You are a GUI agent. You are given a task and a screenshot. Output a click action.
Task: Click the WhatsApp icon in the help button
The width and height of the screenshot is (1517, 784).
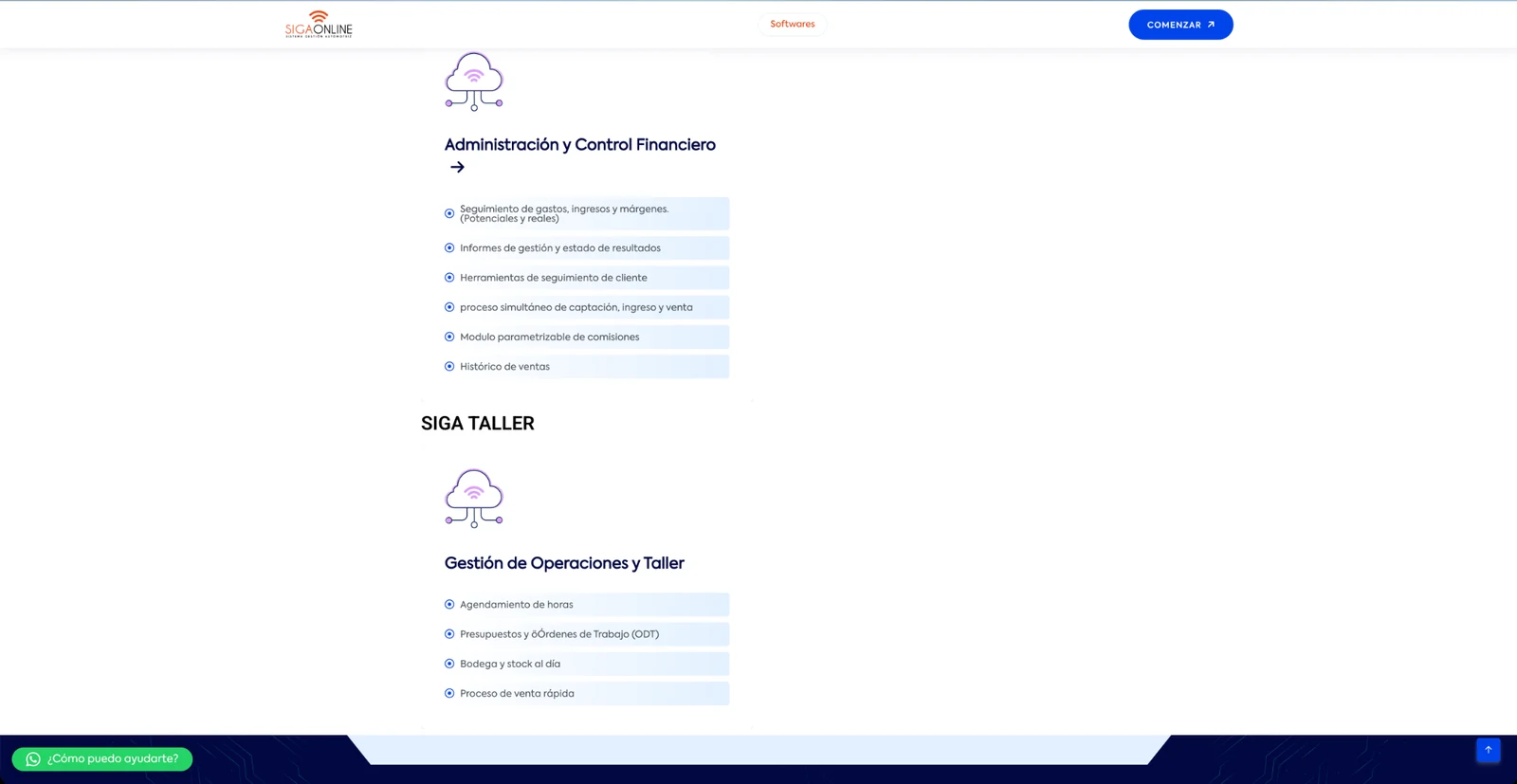(33, 759)
